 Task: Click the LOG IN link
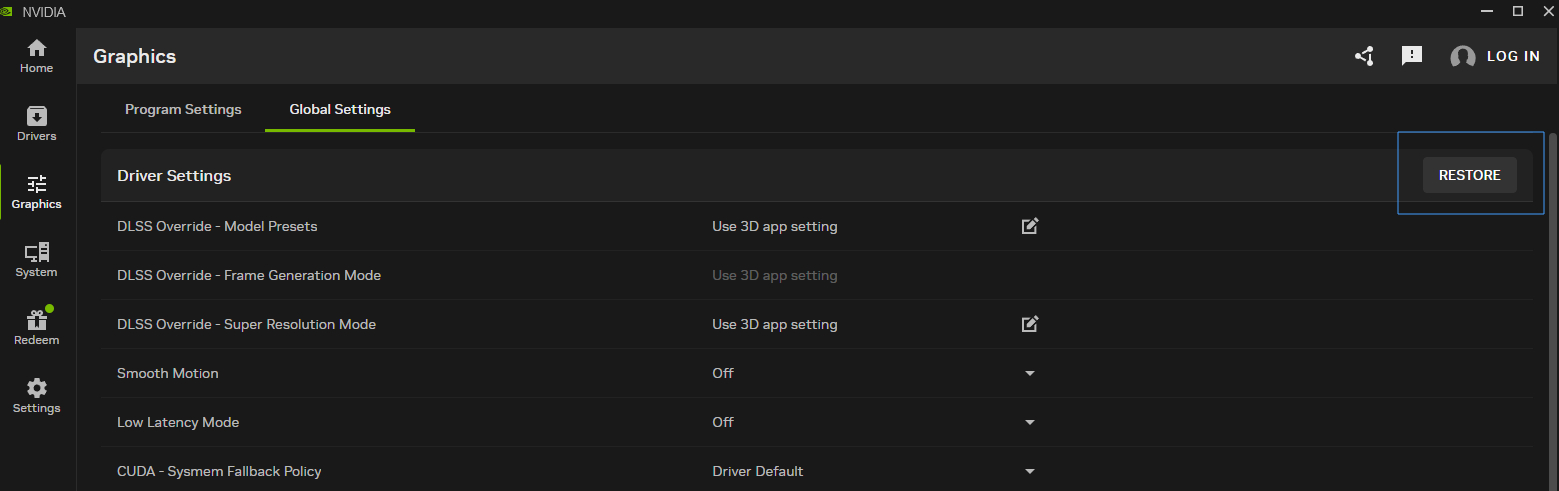pos(1513,56)
